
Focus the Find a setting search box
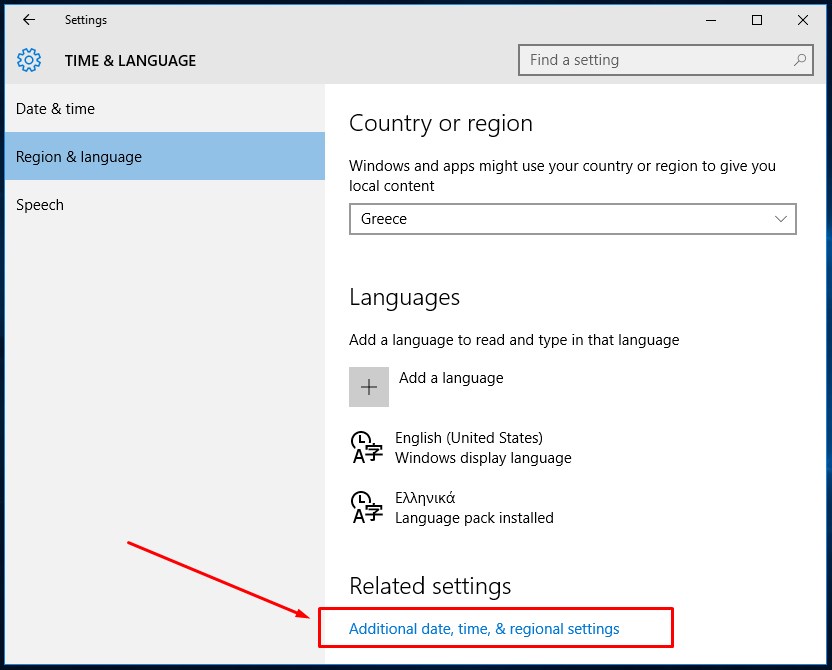click(x=665, y=60)
